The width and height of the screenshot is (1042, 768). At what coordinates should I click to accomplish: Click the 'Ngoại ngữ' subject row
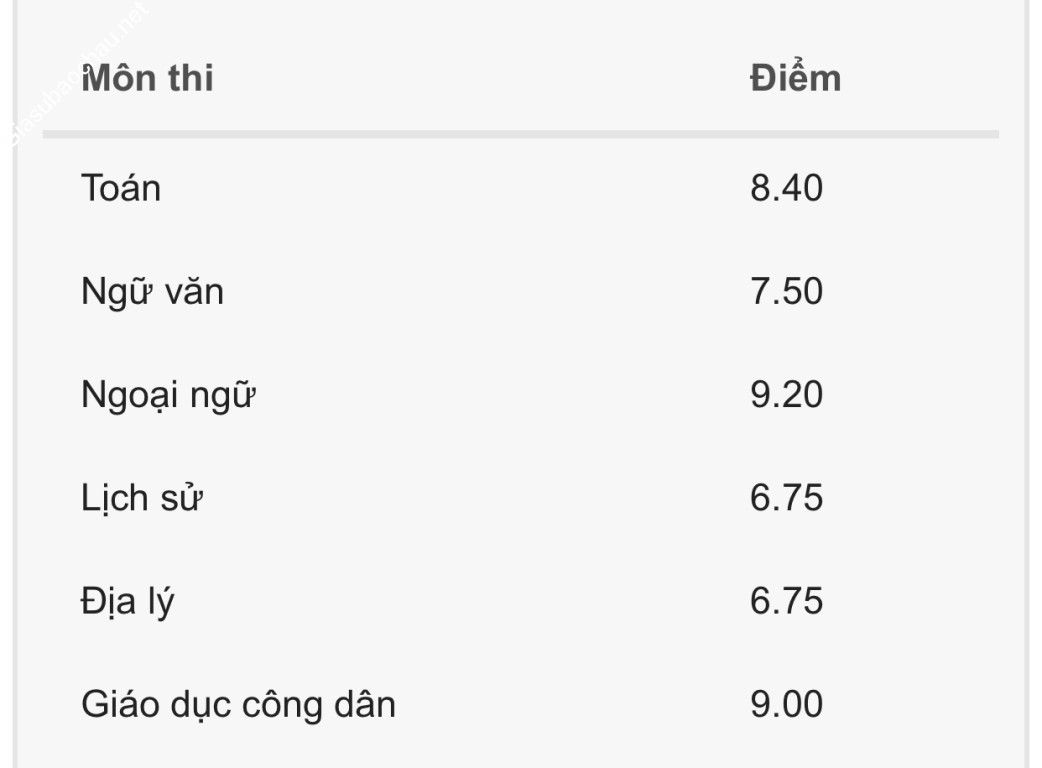click(168, 396)
